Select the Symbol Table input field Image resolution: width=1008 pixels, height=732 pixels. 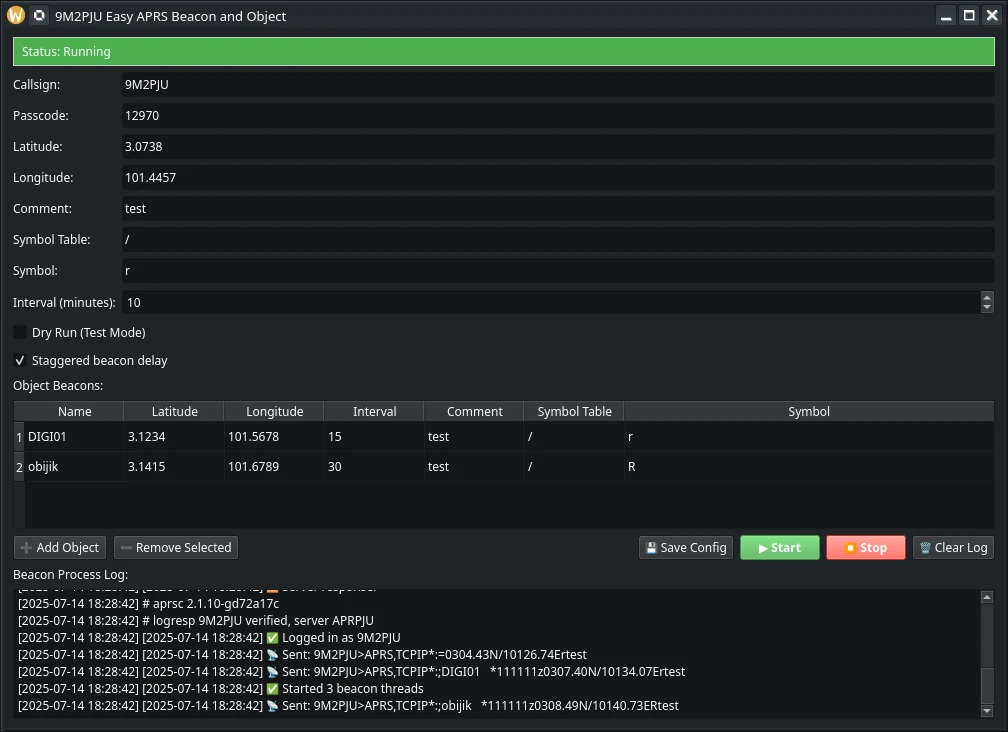[x=558, y=239]
